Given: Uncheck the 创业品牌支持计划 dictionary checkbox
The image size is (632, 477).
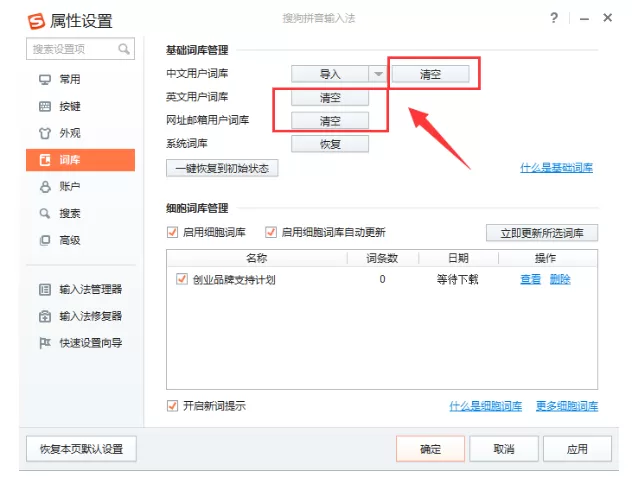Looking at the screenshot, I should [x=182, y=279].
